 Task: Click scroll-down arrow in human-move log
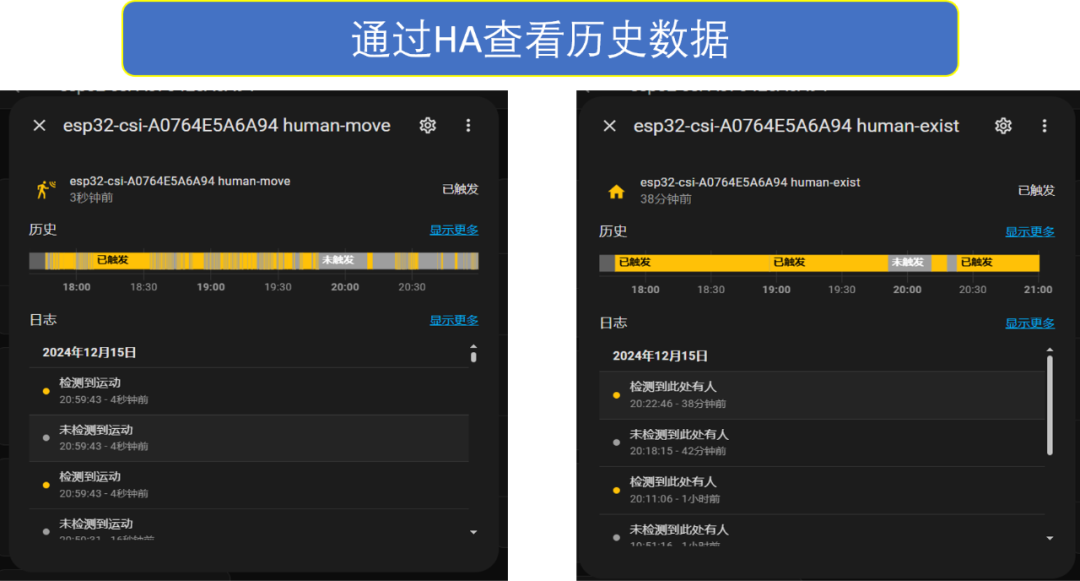click(x=473, y=532)
